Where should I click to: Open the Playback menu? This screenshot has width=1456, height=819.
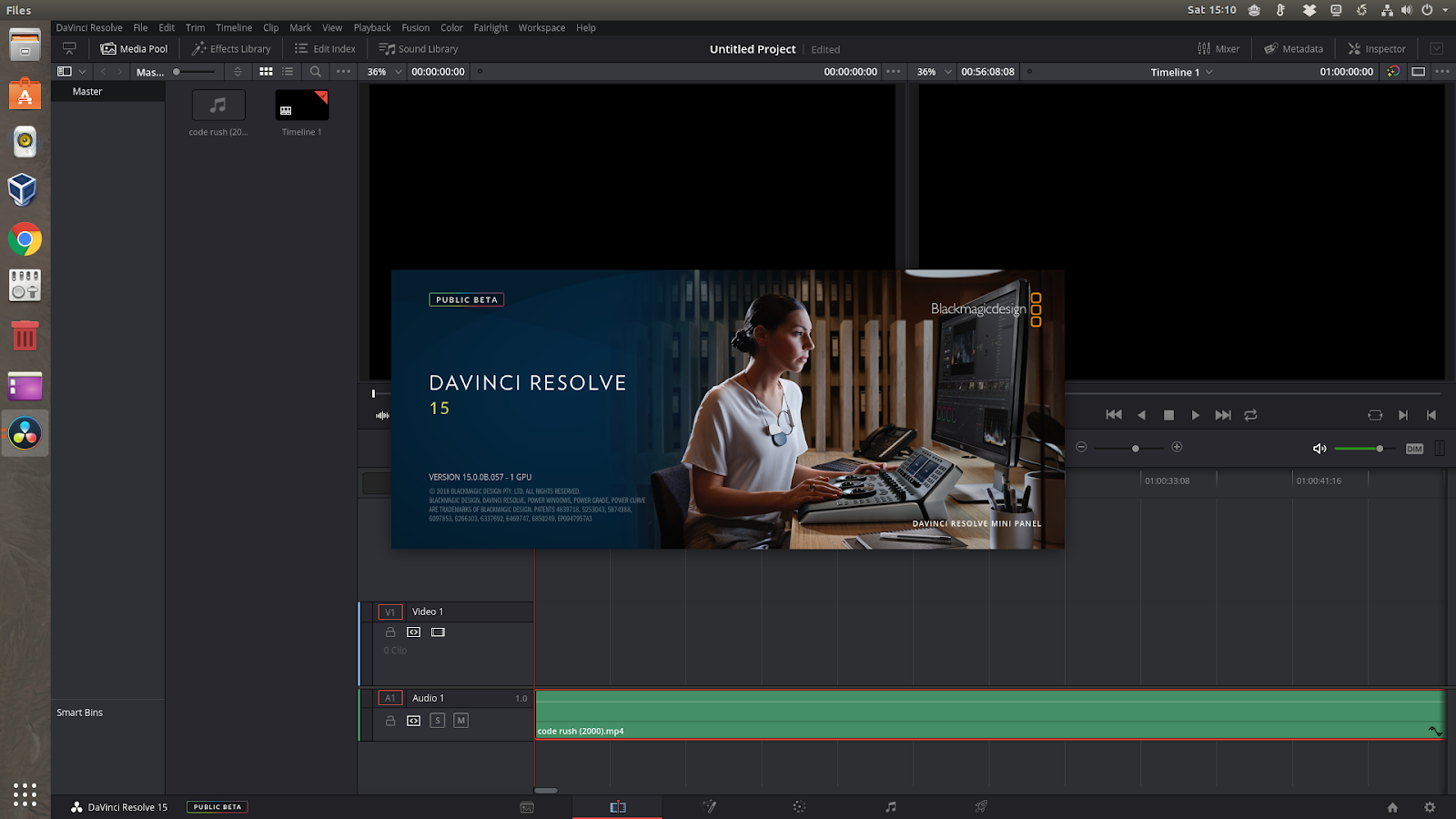coord(371,27)
